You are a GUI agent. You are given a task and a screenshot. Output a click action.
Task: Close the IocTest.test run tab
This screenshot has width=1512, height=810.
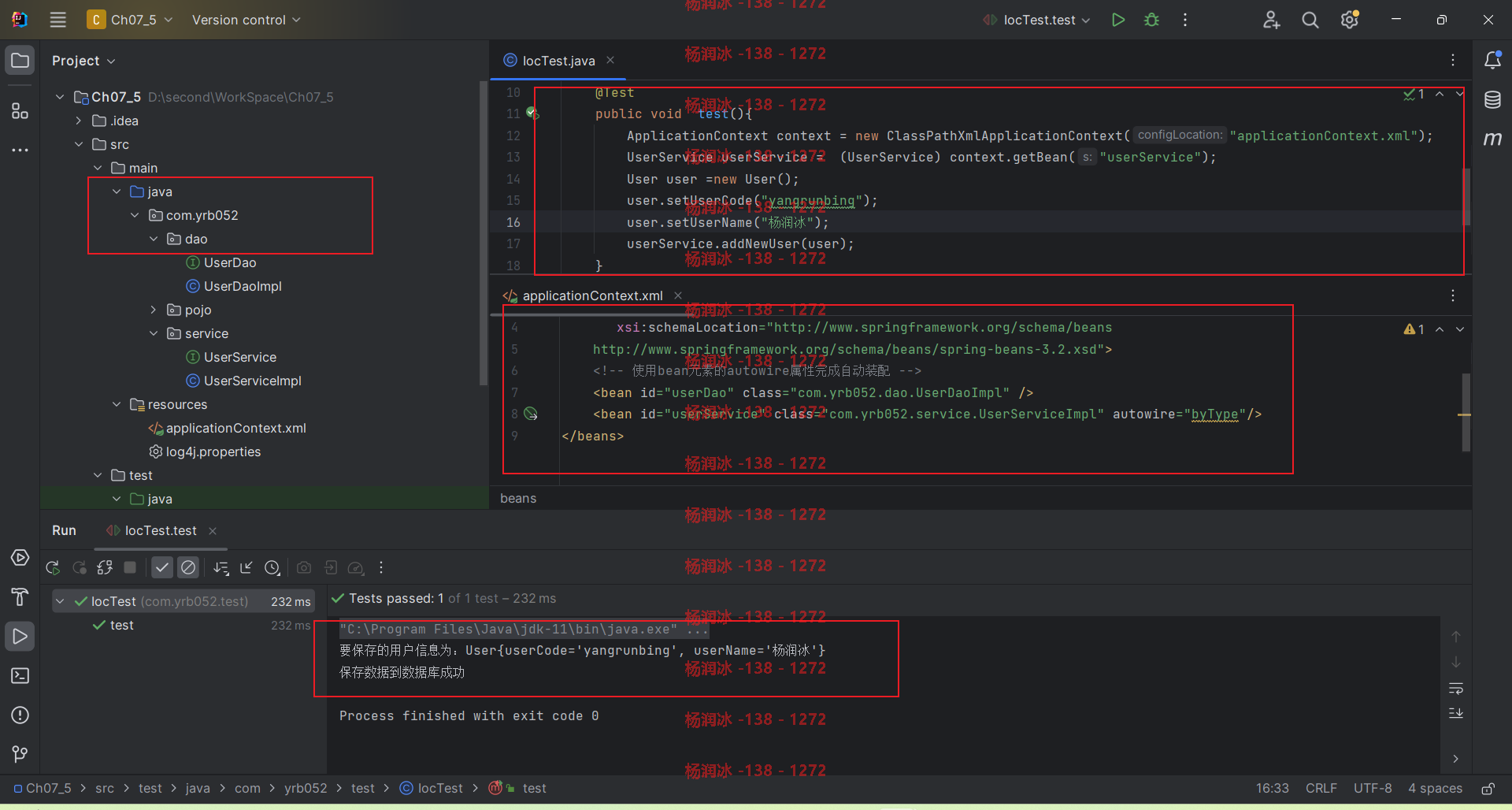pyautogui.click(x=213, y=531)
